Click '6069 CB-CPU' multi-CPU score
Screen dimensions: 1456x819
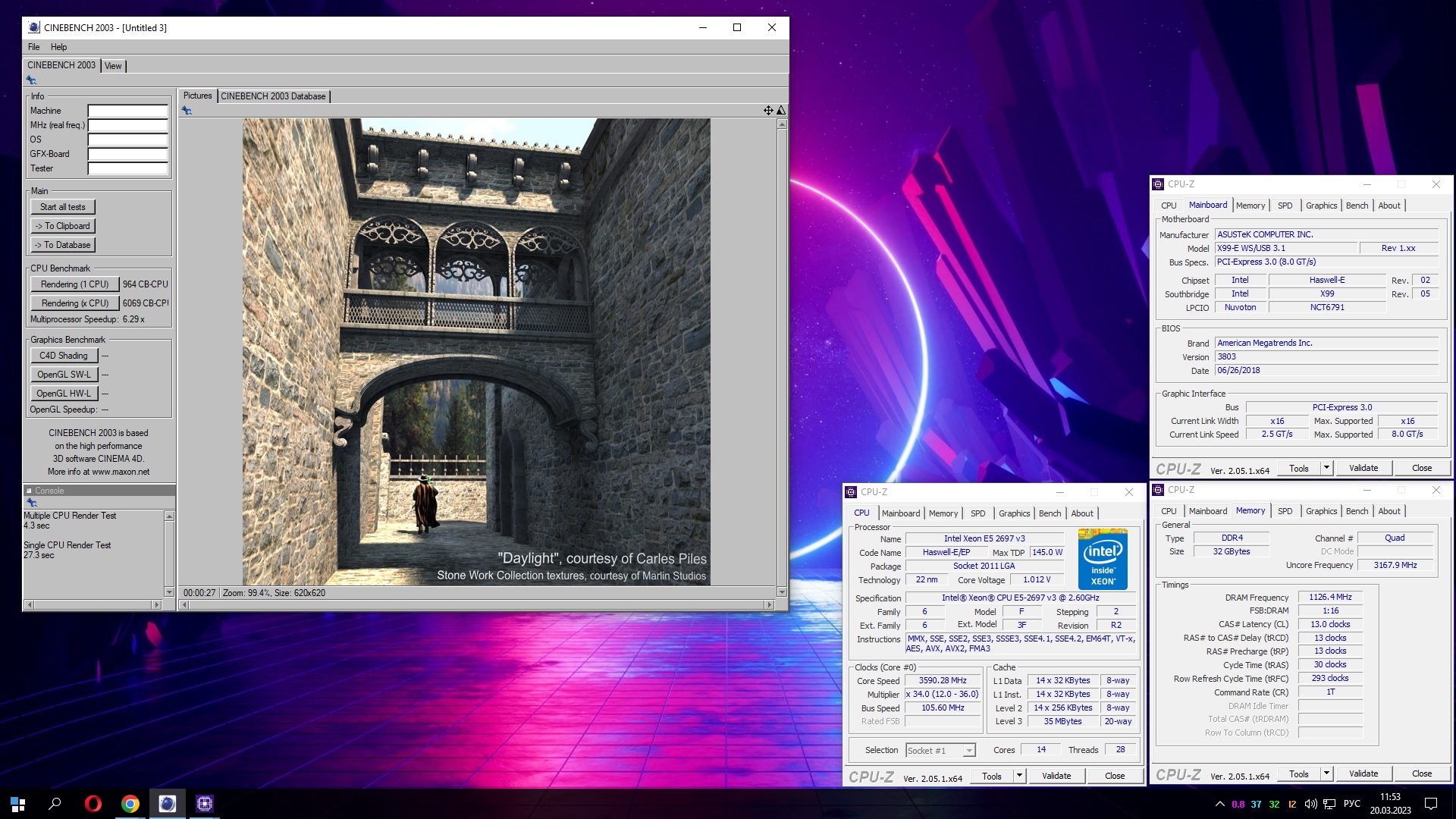146,303
